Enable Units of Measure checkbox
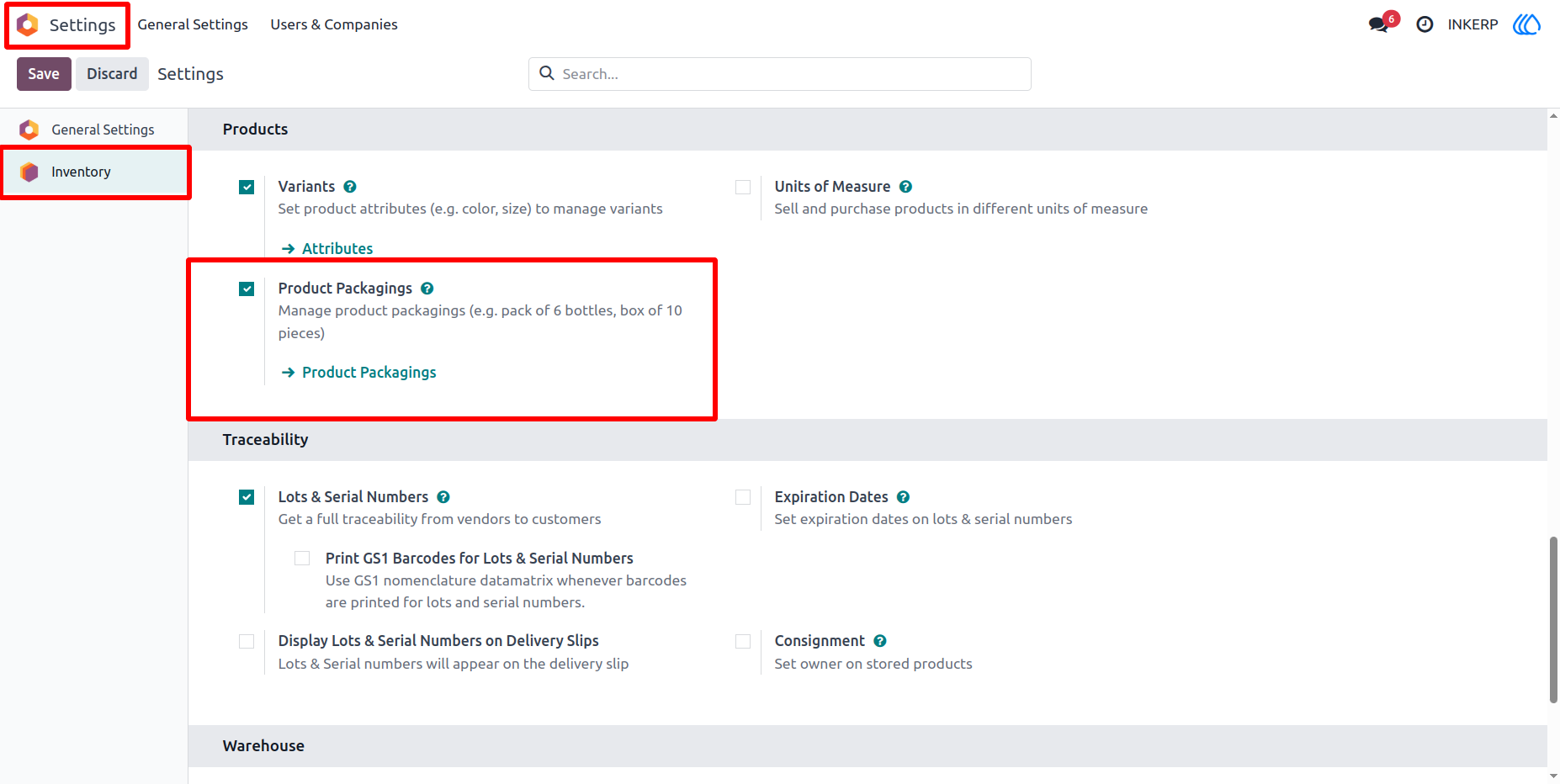 coord(743,187)
